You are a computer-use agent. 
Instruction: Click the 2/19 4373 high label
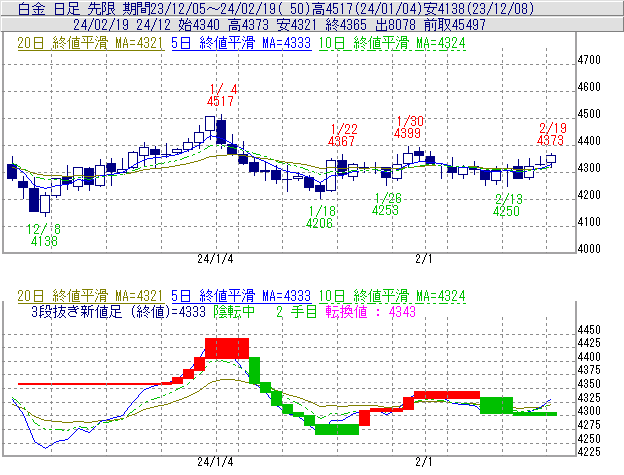pyautogui.click(x=552, y=134)
